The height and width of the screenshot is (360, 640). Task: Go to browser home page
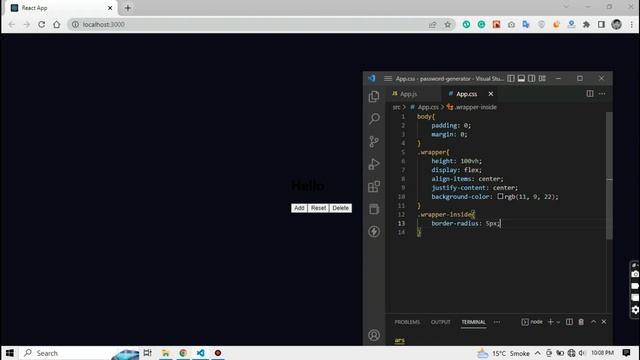(56, 24)
